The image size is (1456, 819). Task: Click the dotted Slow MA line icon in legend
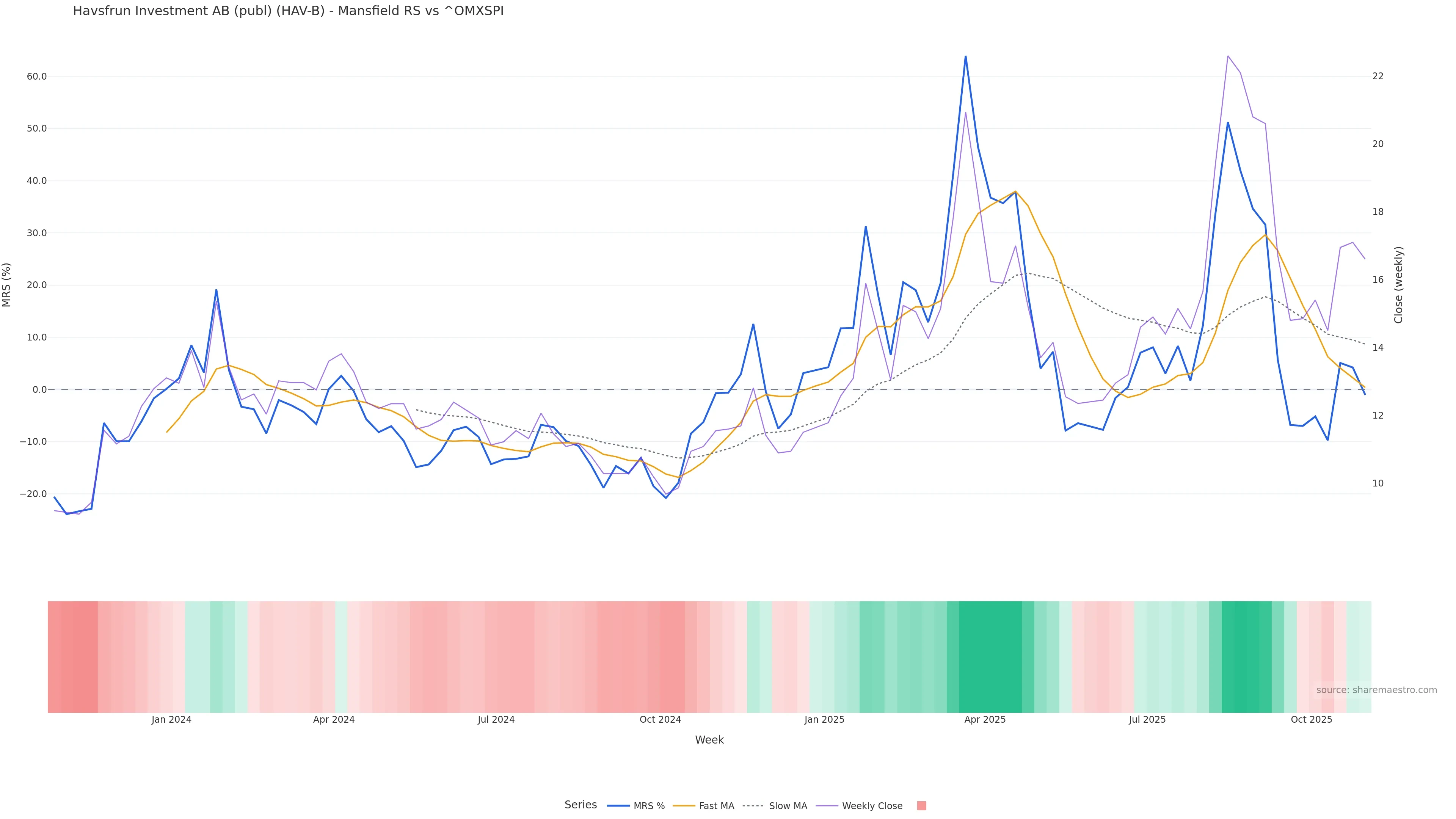click(753, 806)
